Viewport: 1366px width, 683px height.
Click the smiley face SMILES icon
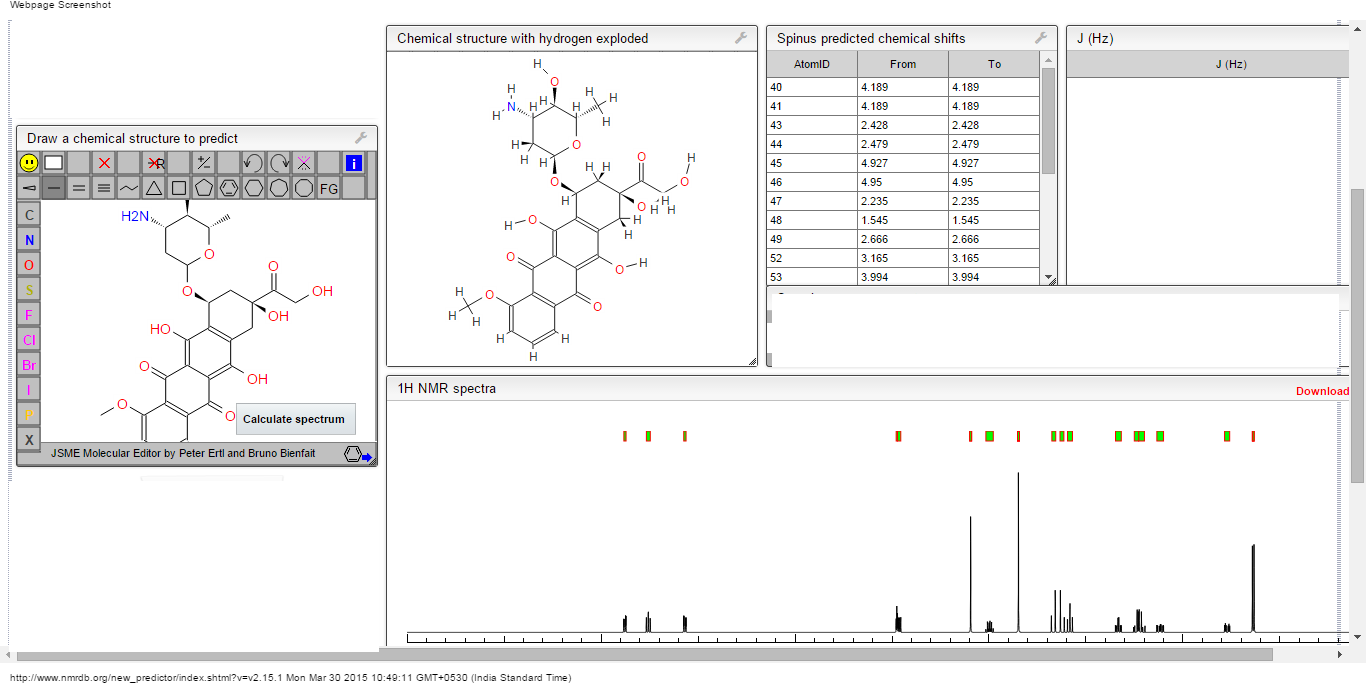pos(29,162)
